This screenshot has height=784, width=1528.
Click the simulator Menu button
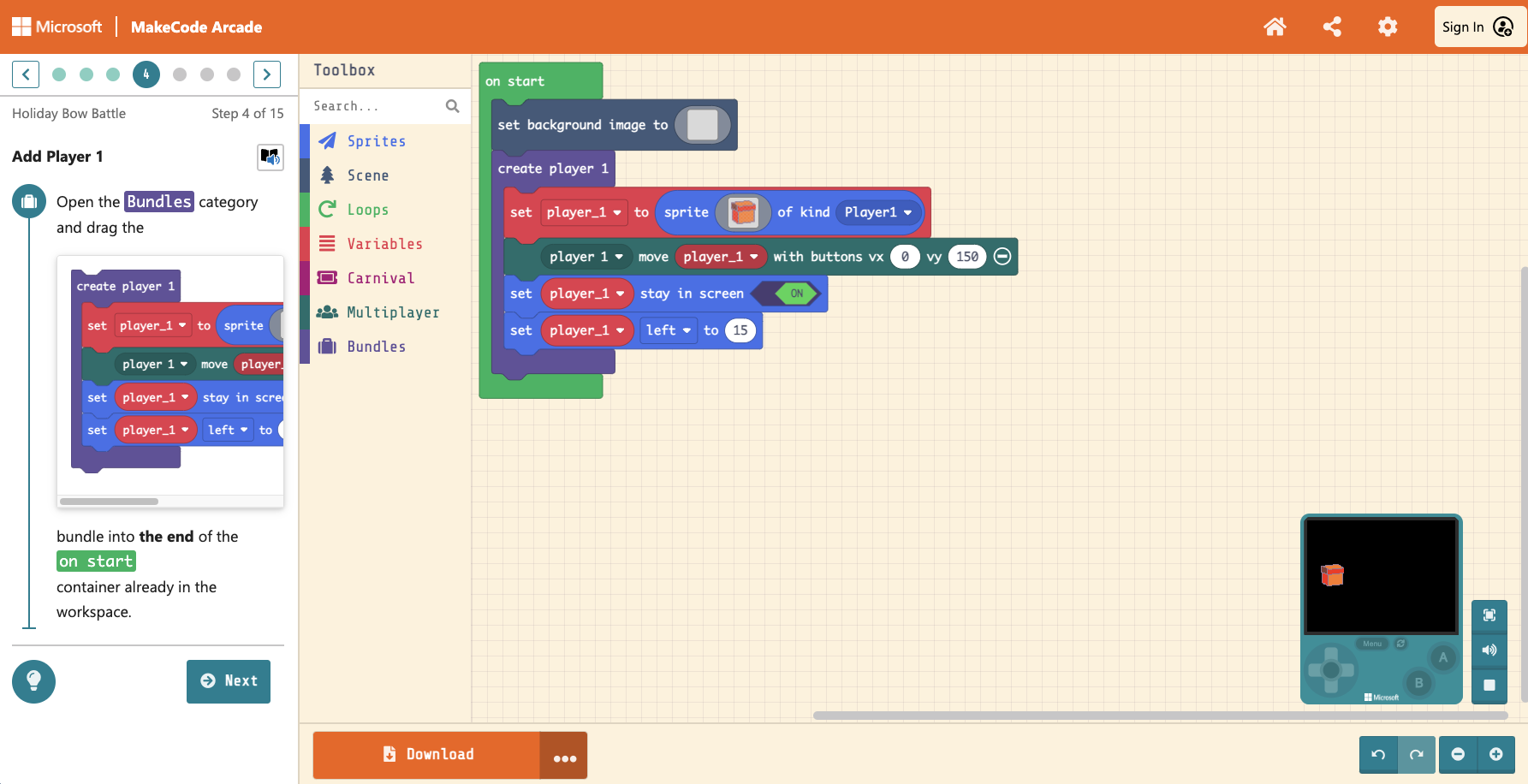point(1372,644)
